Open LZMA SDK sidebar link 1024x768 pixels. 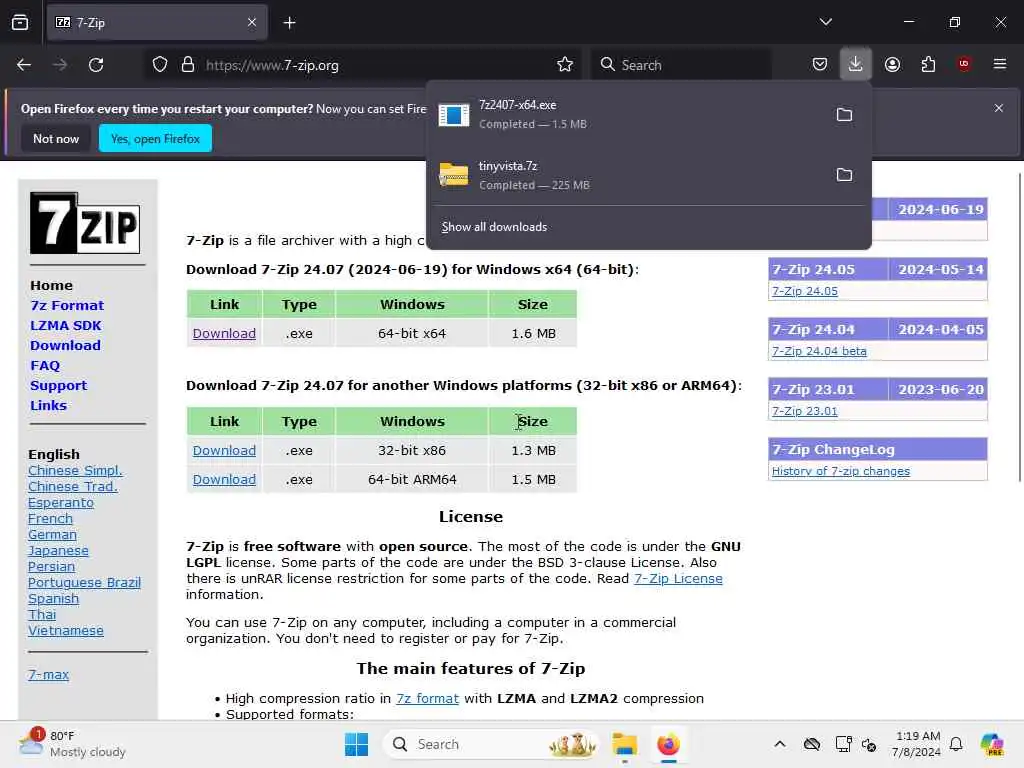[x=65, y=326]
